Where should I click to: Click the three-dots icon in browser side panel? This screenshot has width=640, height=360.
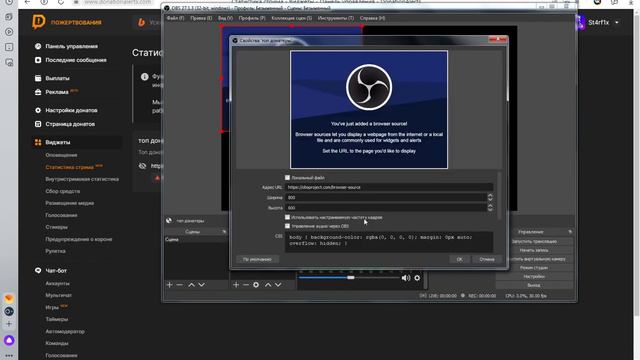(x=9, y=356)
